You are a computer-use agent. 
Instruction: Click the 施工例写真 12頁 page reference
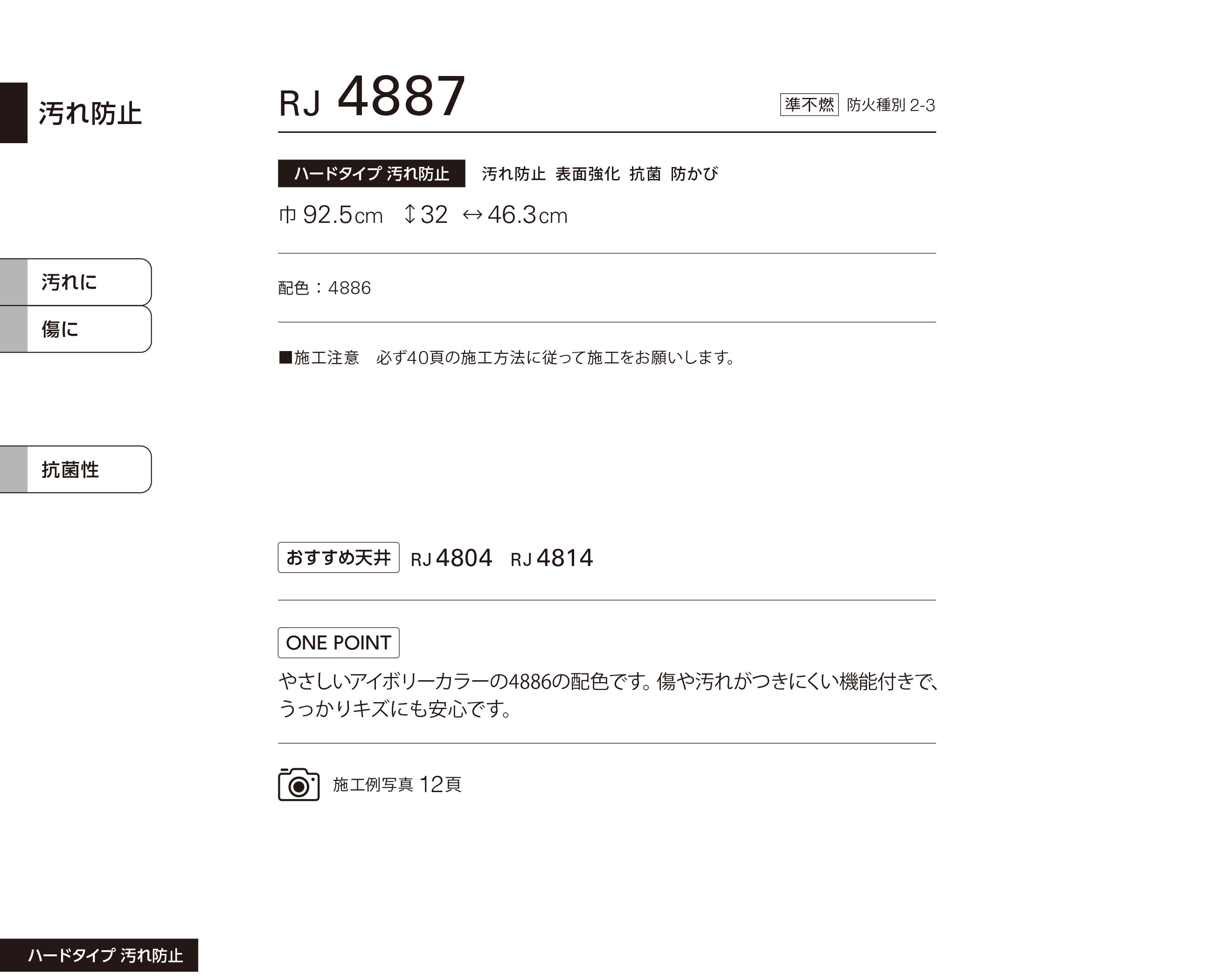click(x=397, y=785)
